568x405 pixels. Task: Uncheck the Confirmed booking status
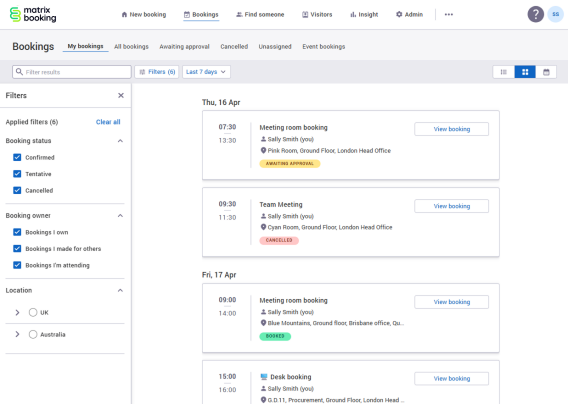click(x=17, y=157)
